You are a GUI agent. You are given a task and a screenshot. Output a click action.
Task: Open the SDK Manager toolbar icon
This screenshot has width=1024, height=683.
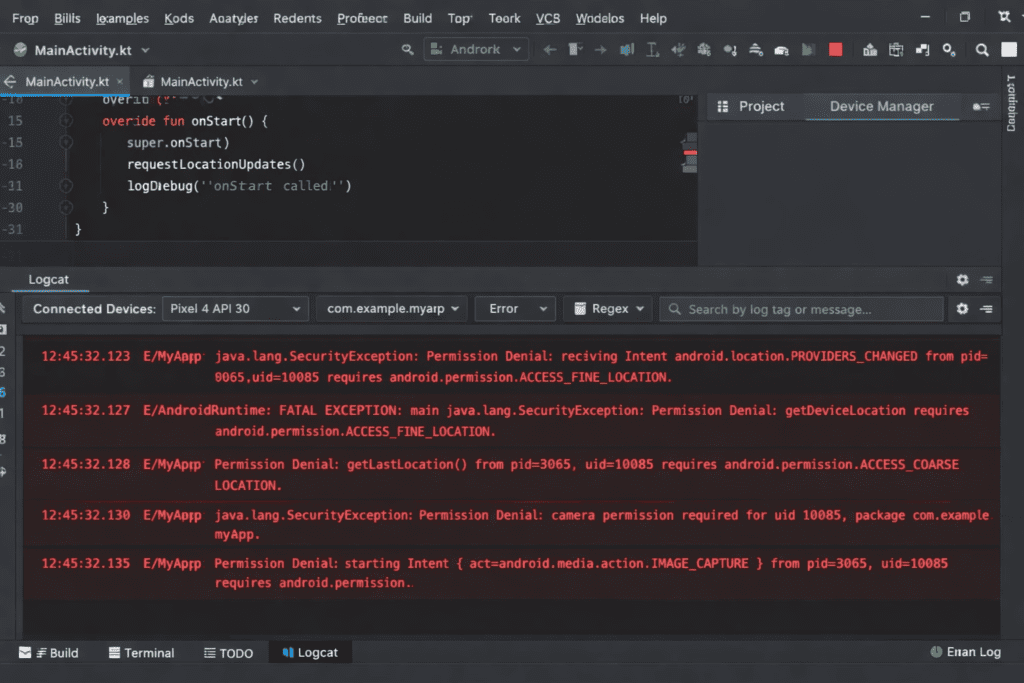(872, 49)
